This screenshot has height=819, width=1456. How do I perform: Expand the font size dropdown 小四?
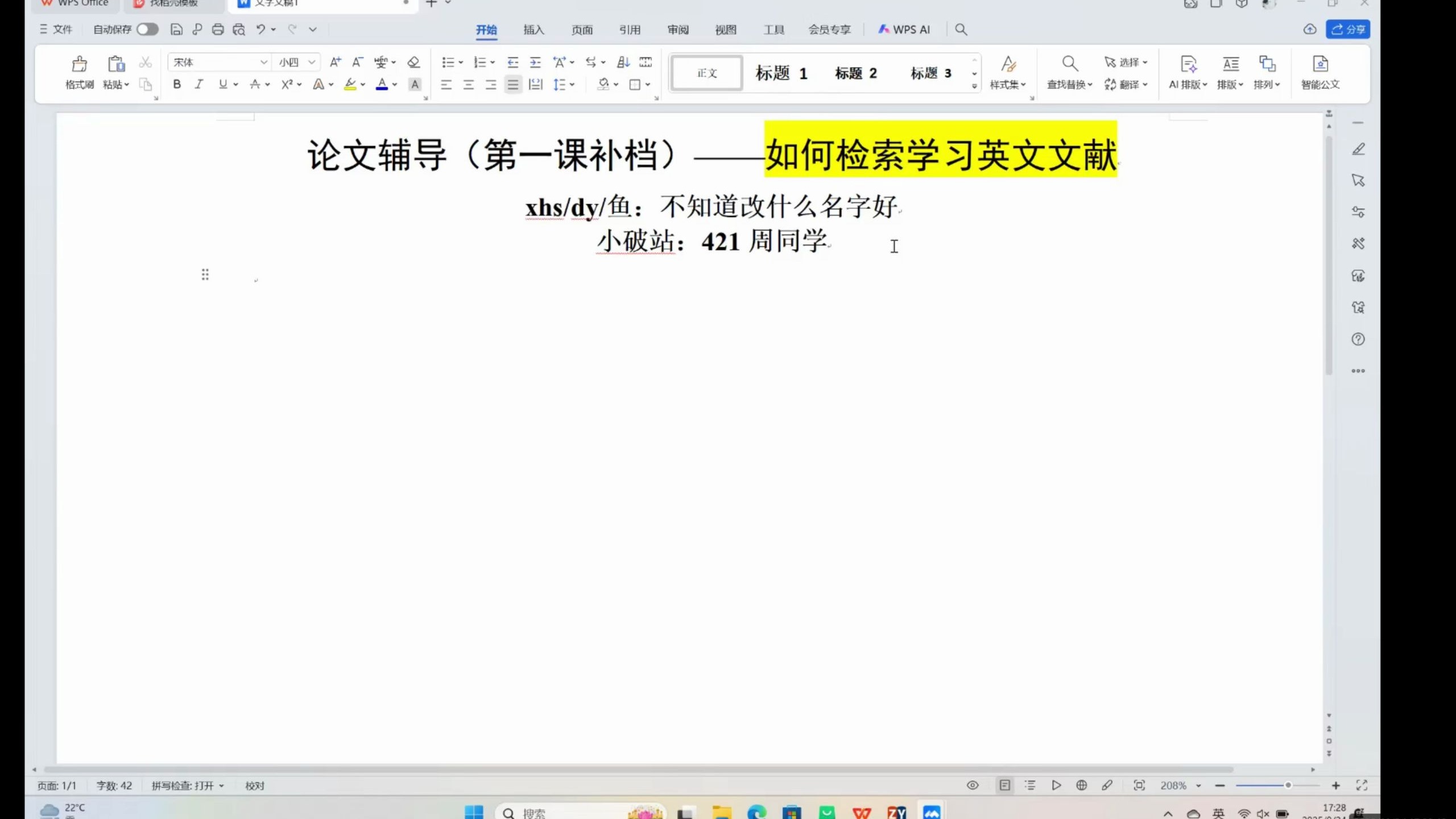coord(312,62)
